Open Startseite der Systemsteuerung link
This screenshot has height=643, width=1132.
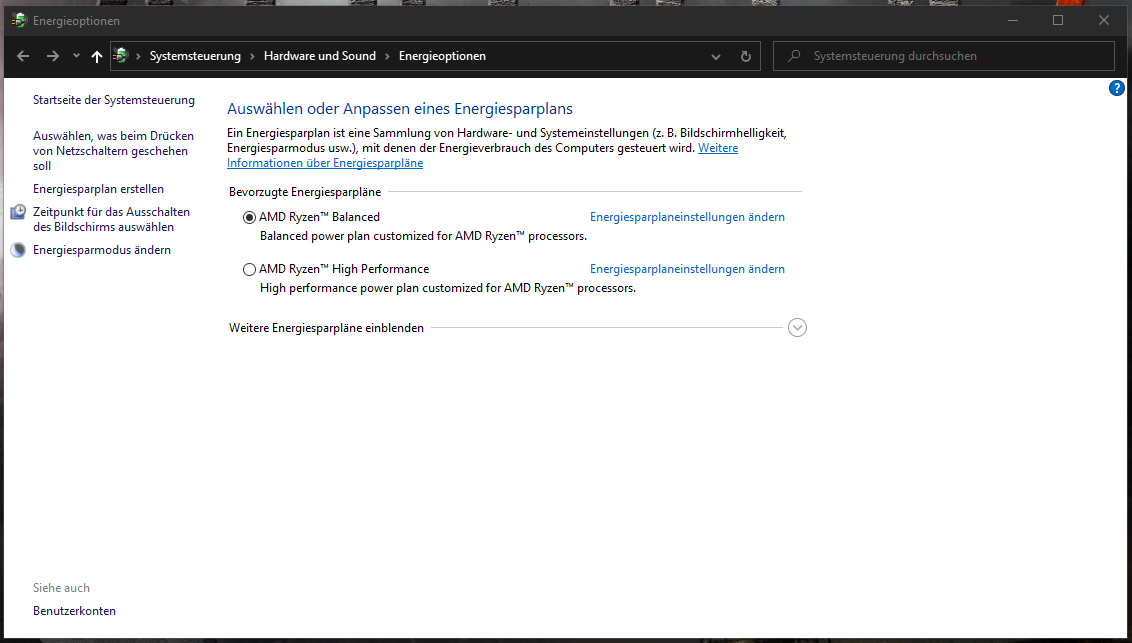pyautogui.click(x=114, y=100)
